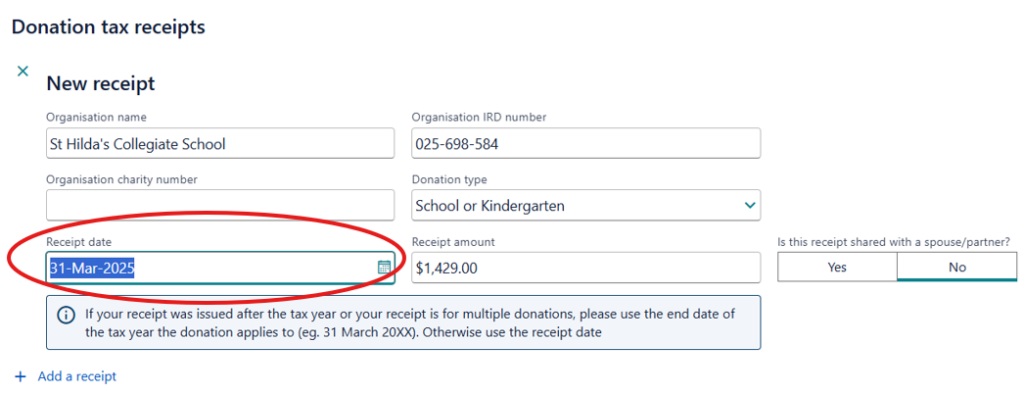Click the Organisation name input field
1024x394 pixels.
(x=220, y=144)
